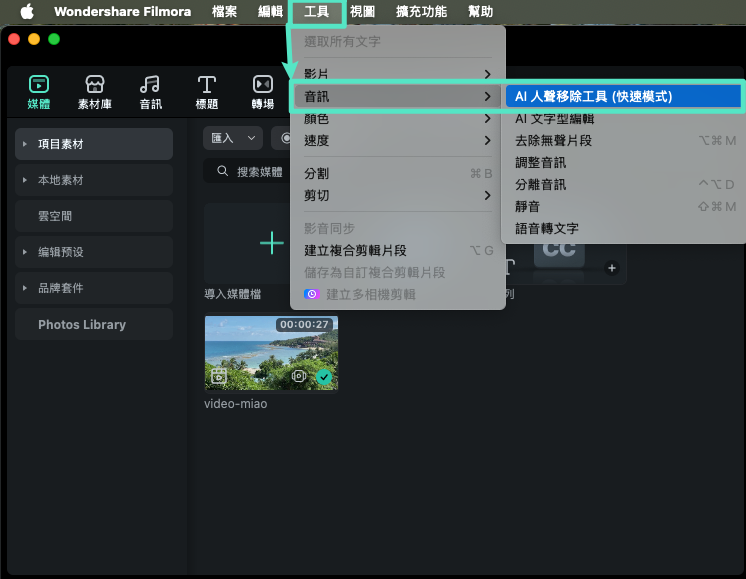746x579 pixels.
Task: Choose 去除無聲片段 from submenu
Action: pyautogui.click(x=623, y=140)
